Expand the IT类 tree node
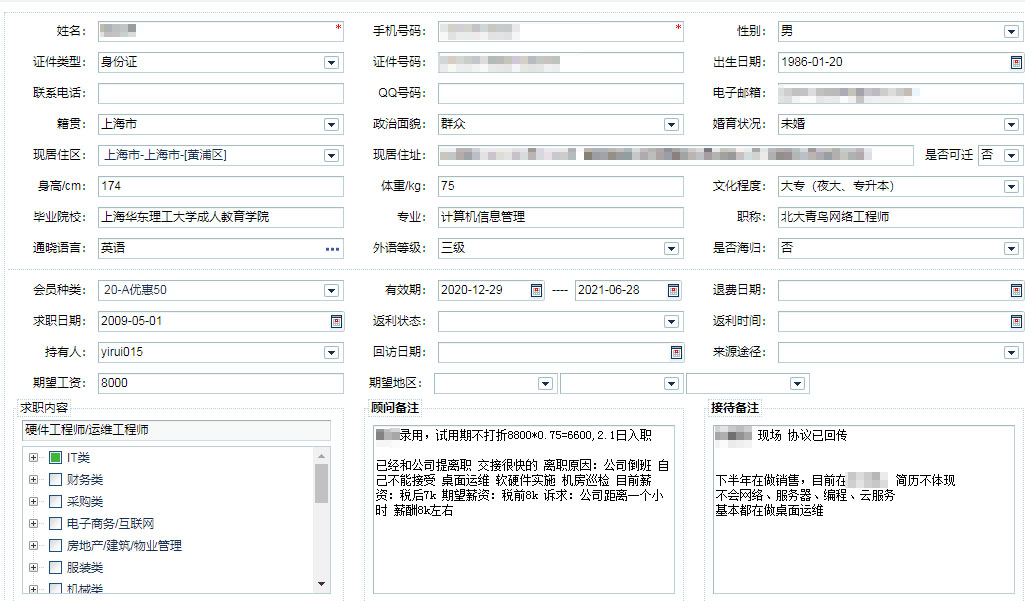Image resolution: width=1025 pixels, height=601 pixels. pyautogui.click(x=33, y=458)
